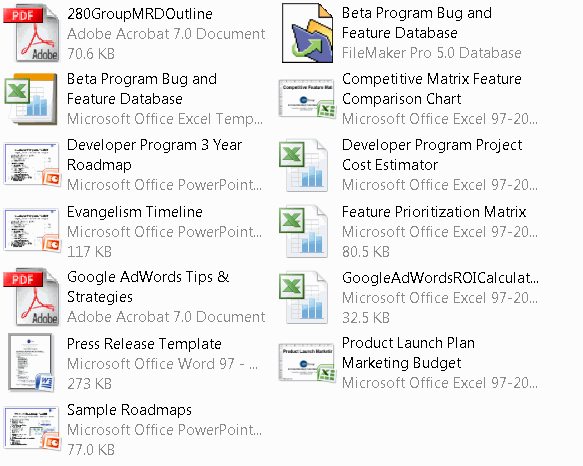
Task: Select the Google AdWords Tips & Strategies name
Action: 148,287
